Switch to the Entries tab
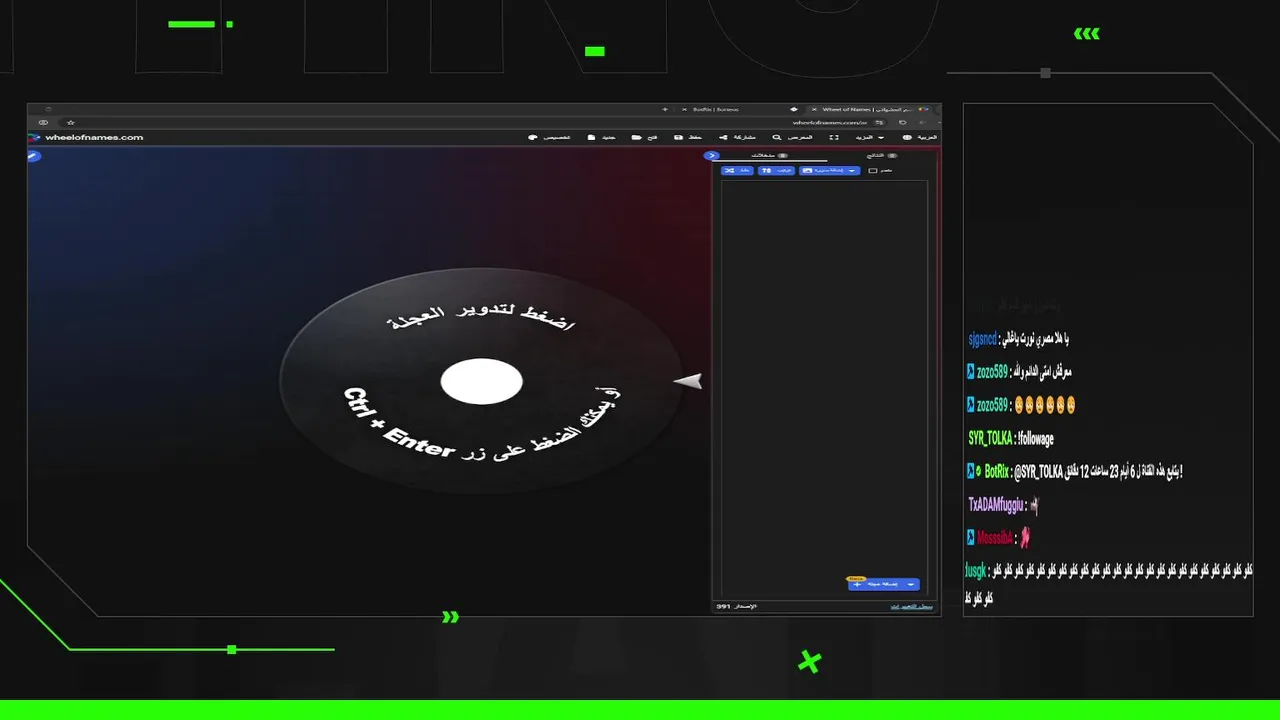This screenshot has width=1280, height=720. [x=769, y=155]
